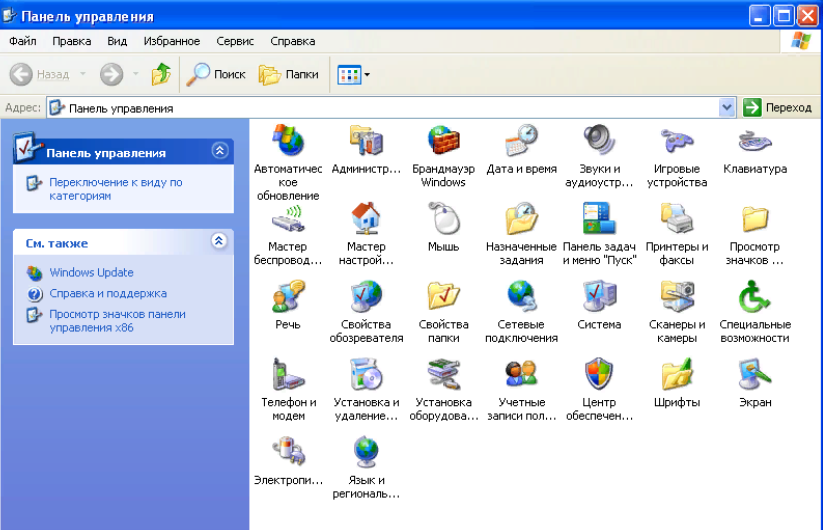Open Центр обеспечения безопасности icon

pos(599,374)
